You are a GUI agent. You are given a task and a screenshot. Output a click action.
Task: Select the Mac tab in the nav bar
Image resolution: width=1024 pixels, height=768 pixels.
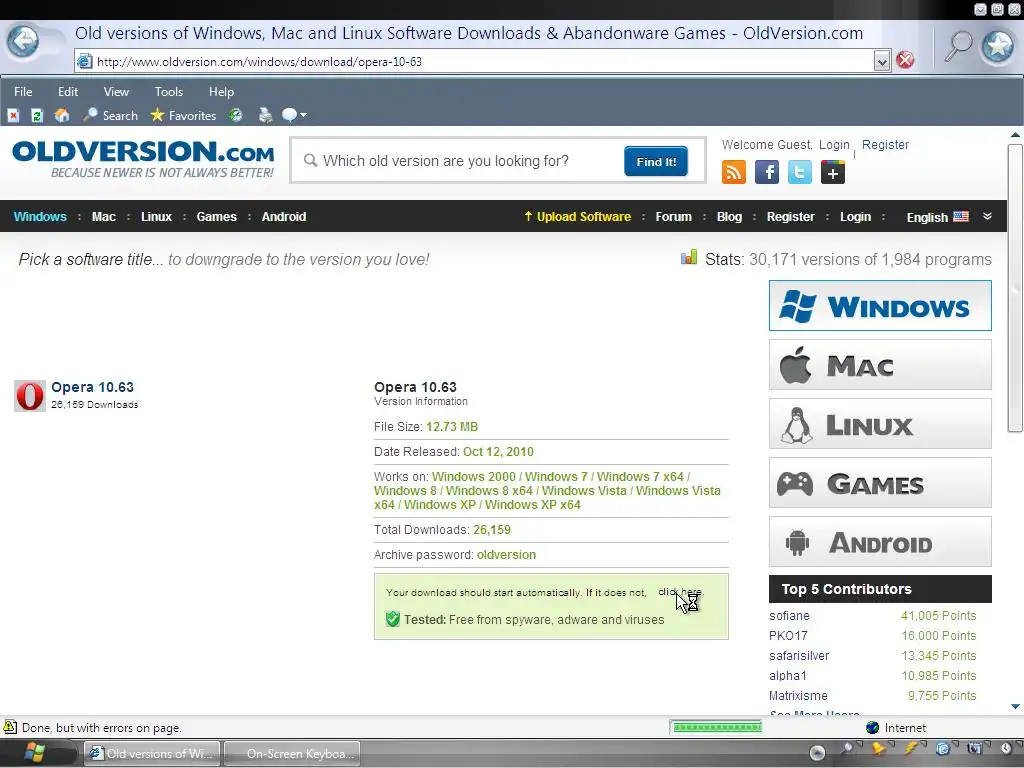tap(103, 216)
